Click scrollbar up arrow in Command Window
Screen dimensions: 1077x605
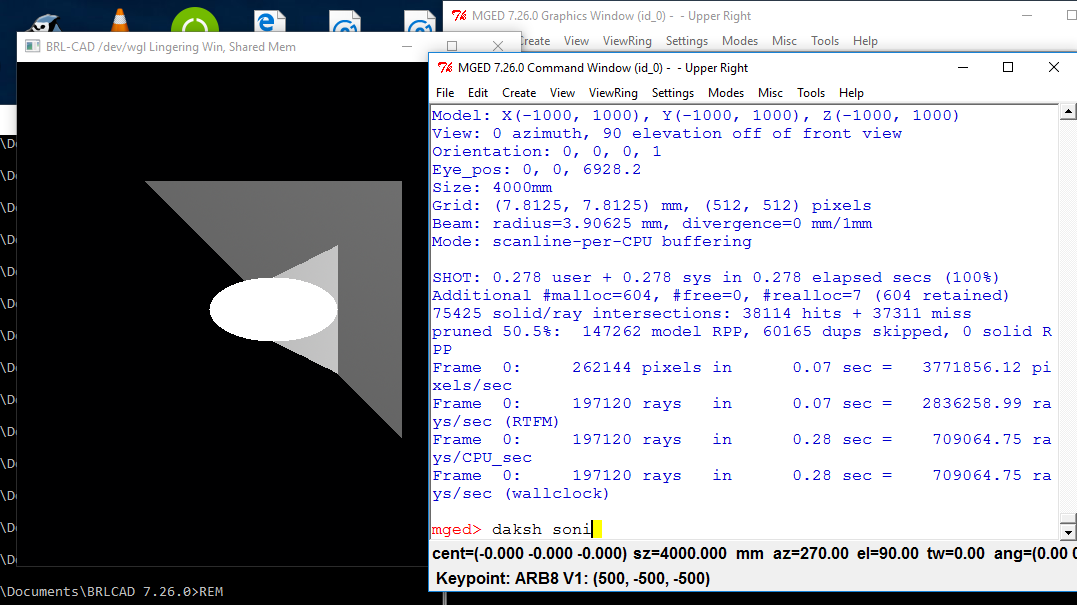click(1067, 111)
